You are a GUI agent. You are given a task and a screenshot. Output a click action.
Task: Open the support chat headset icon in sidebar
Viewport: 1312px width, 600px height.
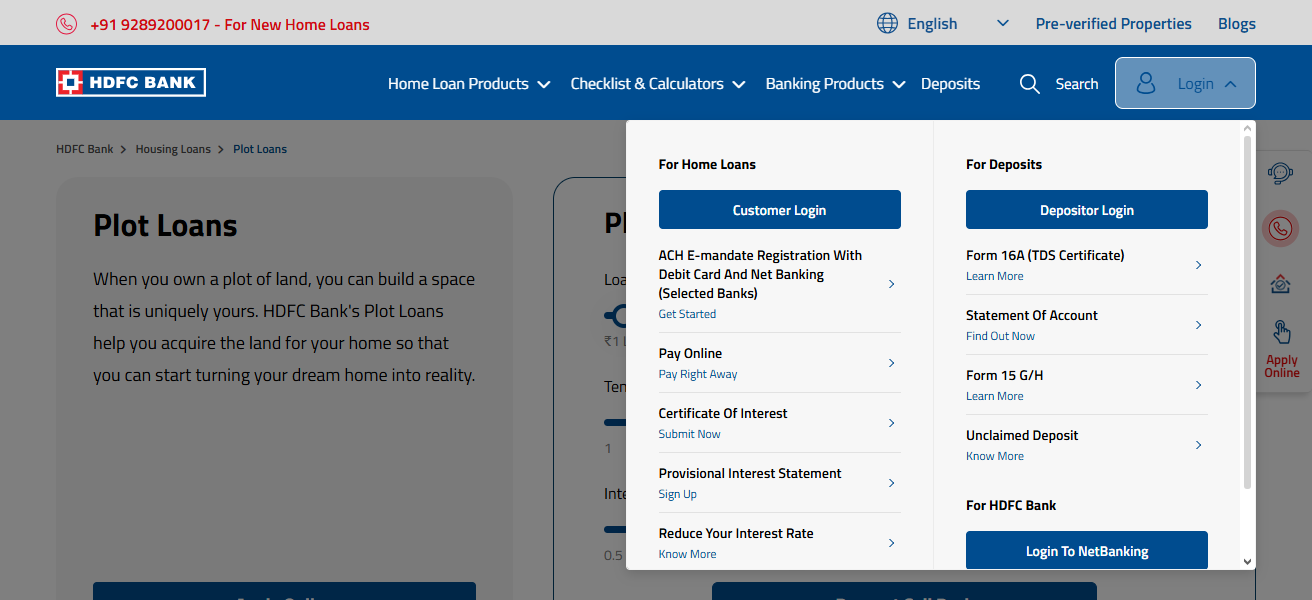[x=1281, y=172]
